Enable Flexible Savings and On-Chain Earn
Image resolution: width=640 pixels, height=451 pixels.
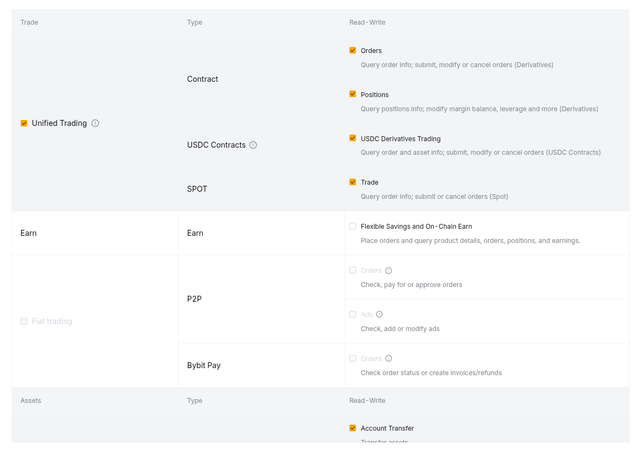[x=353, y=226]
